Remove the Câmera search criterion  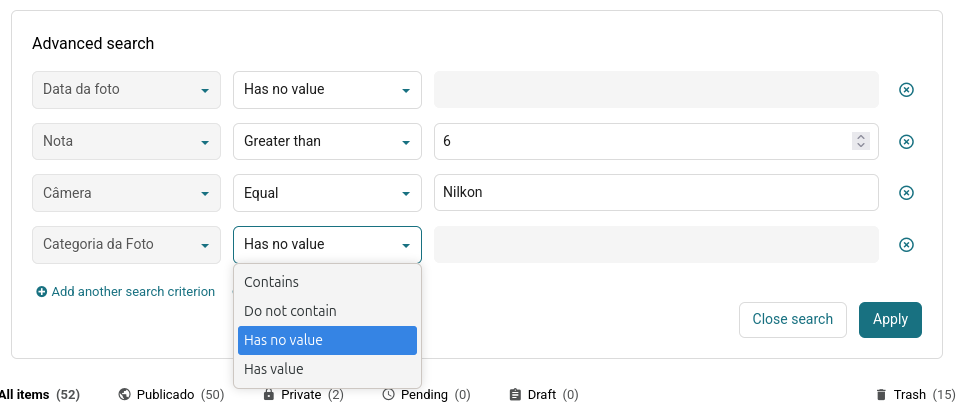(x=906, y=193)
